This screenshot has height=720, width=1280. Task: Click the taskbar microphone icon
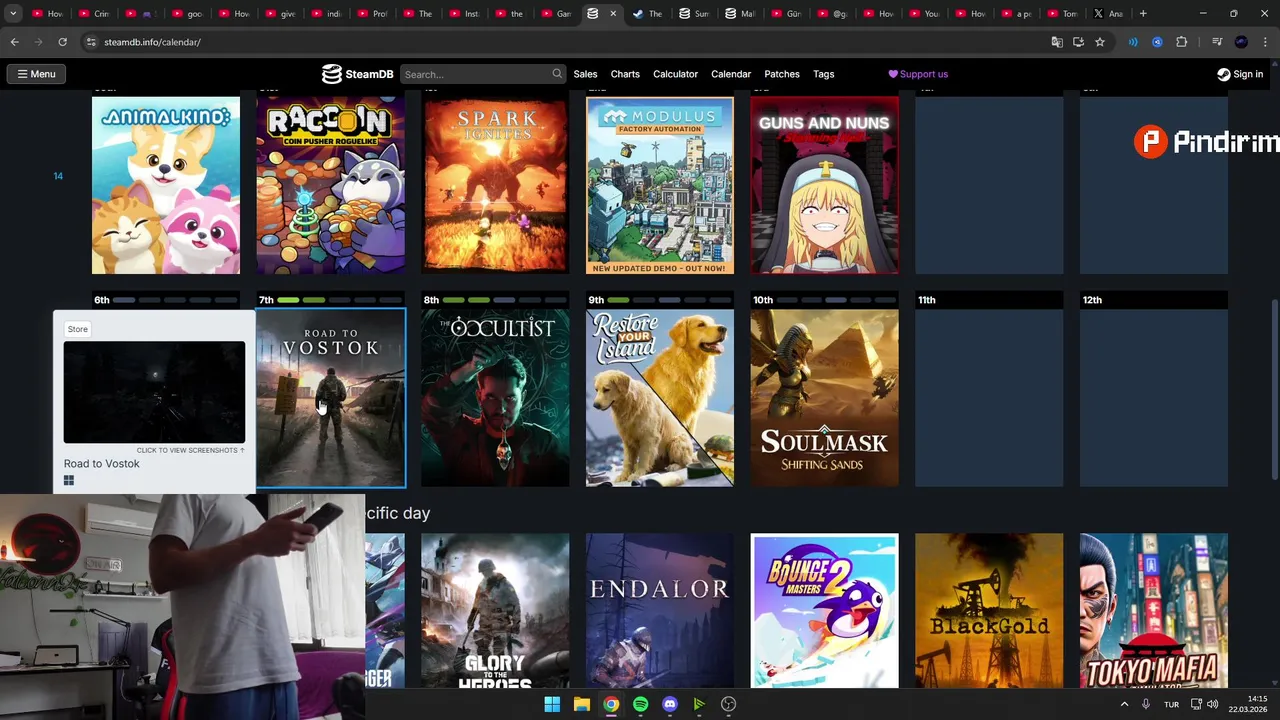pos(1146,704)
